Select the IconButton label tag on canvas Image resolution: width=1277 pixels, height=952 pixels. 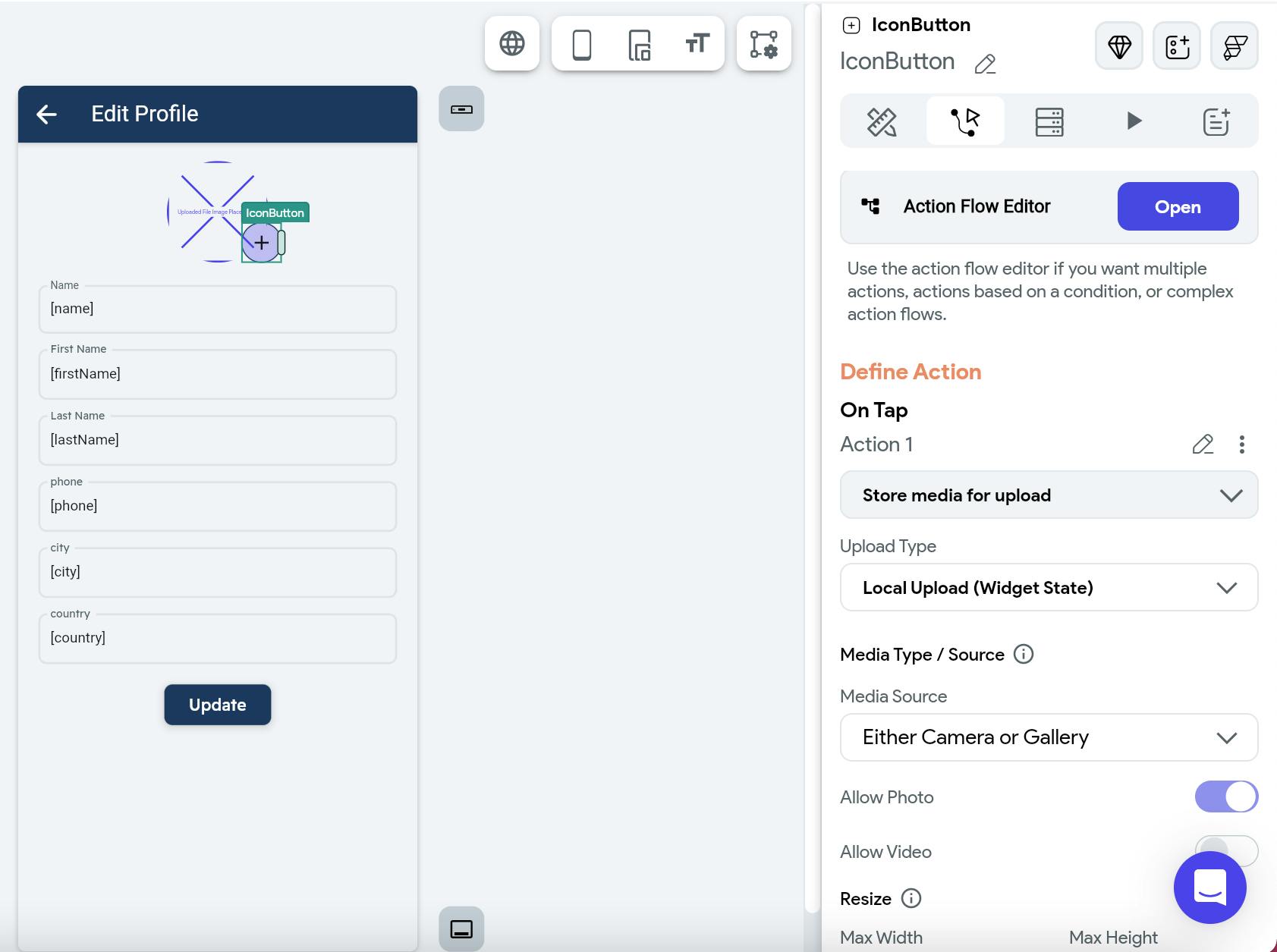[x=275, y=212]
